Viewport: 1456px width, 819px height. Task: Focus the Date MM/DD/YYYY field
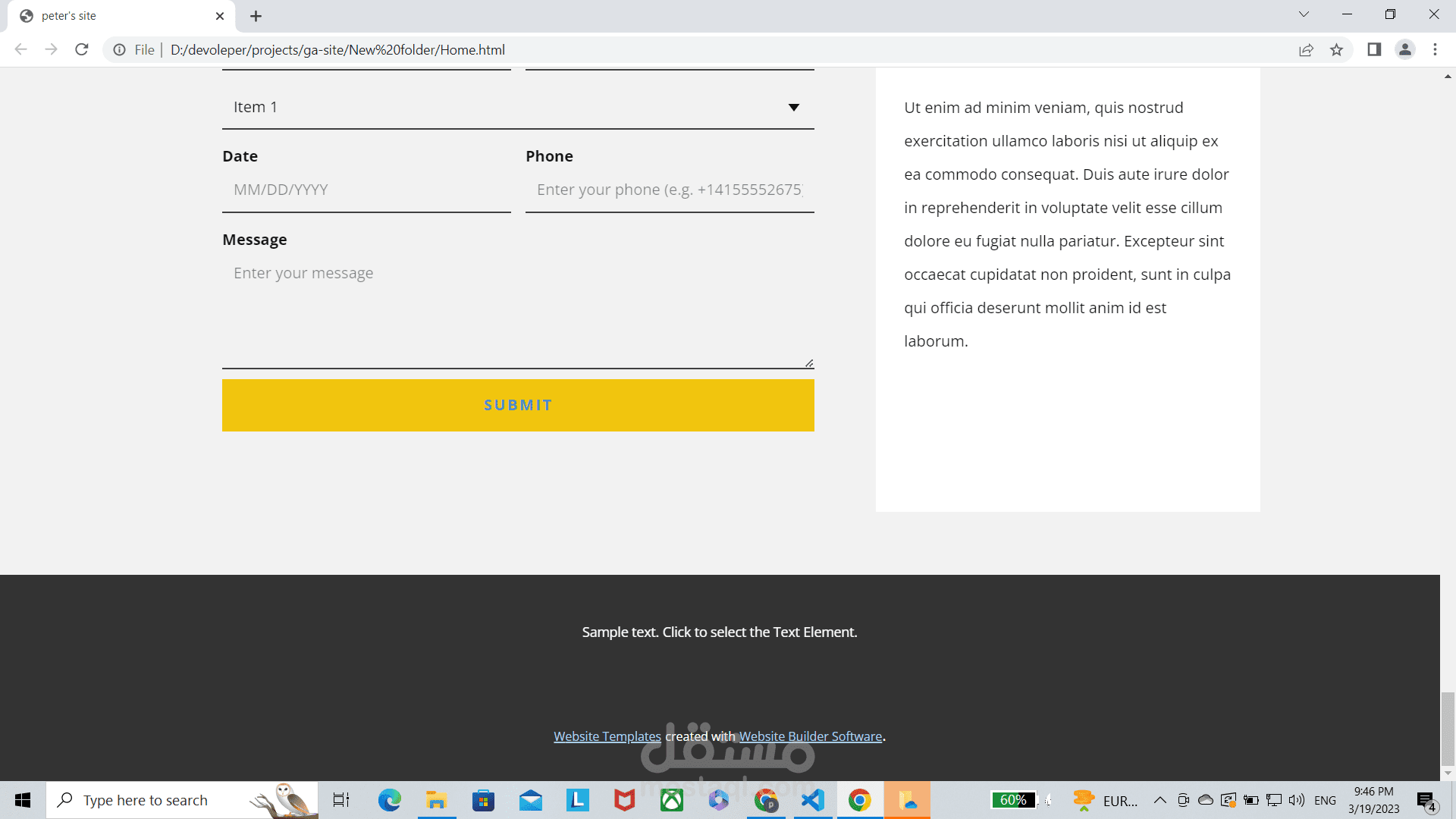pos(366,190)
